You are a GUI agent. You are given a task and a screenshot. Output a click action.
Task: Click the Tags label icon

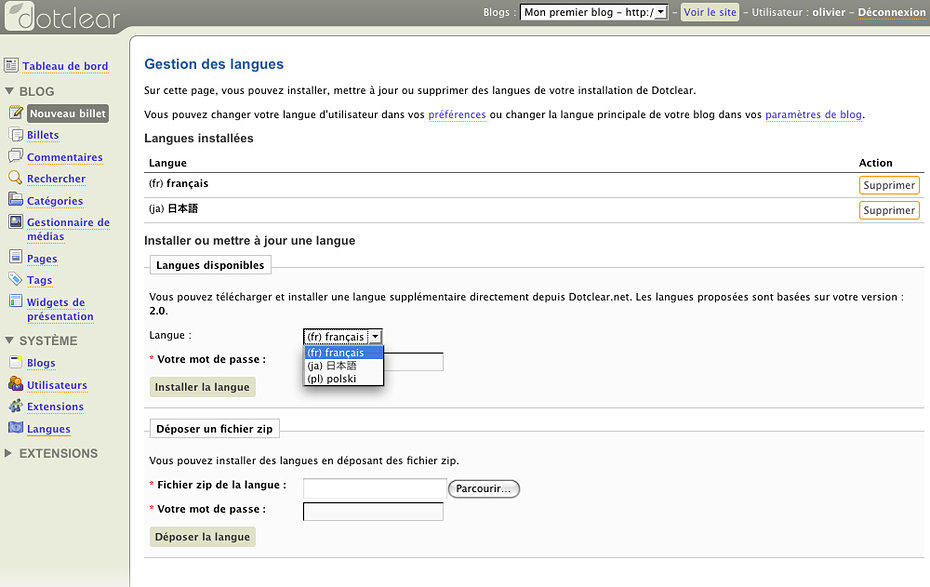(15, 280)
